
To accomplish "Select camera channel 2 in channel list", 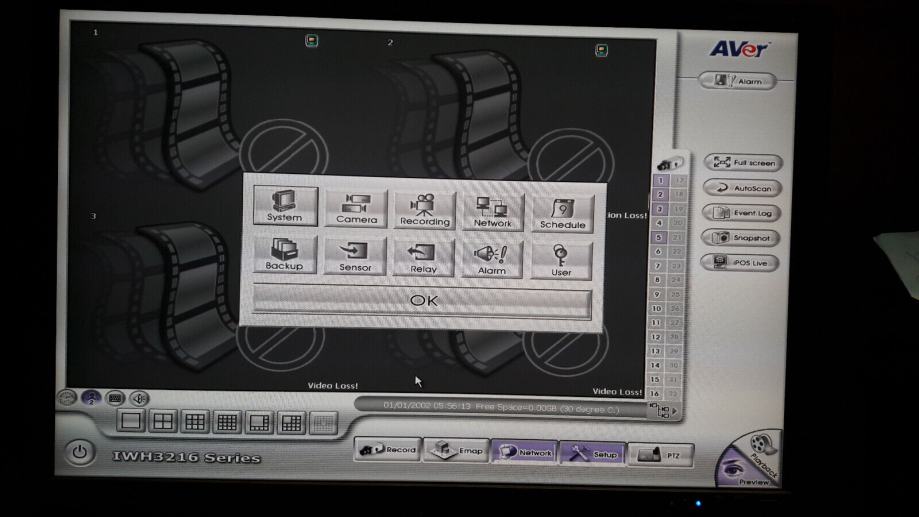I will pyautogui.click(x=660, y=195).
